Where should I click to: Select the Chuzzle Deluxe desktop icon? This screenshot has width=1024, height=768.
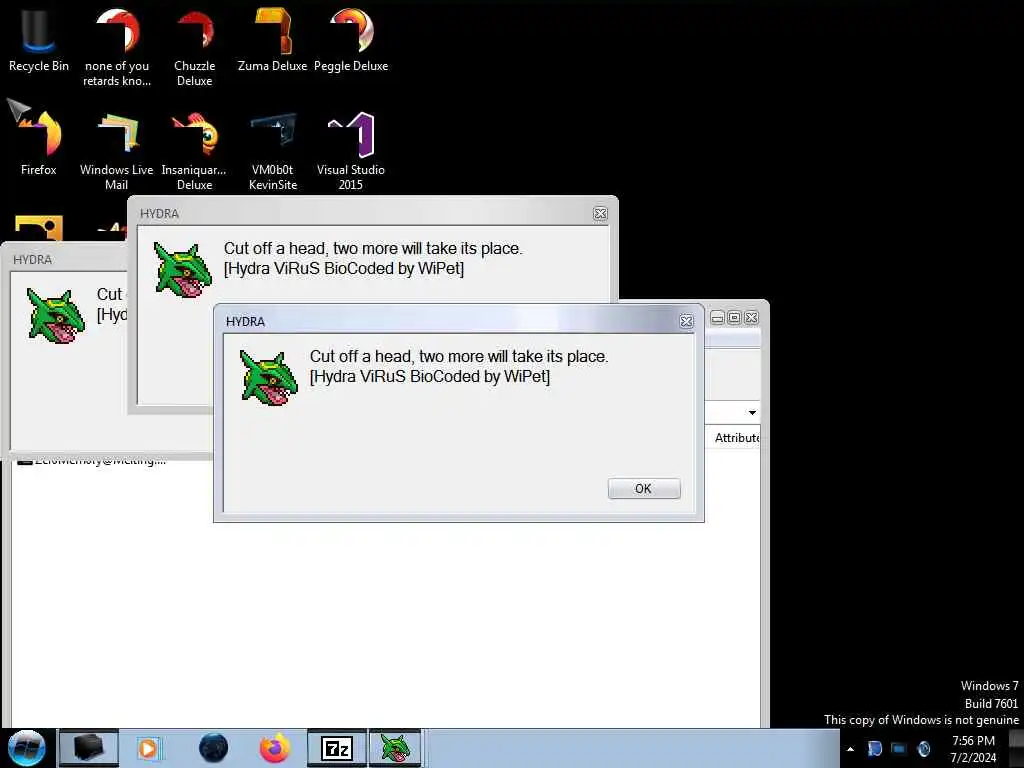pos(195,47)
